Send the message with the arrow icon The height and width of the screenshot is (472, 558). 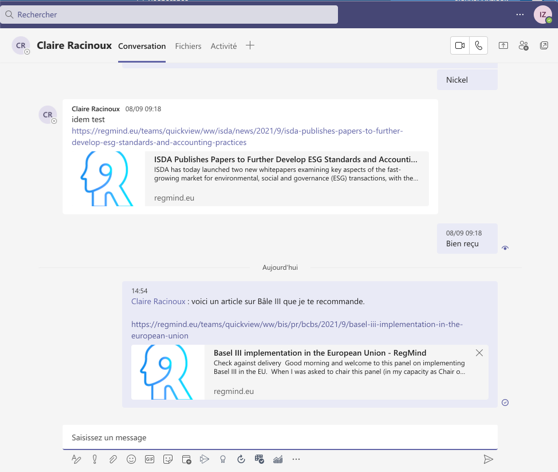(488, 459)
